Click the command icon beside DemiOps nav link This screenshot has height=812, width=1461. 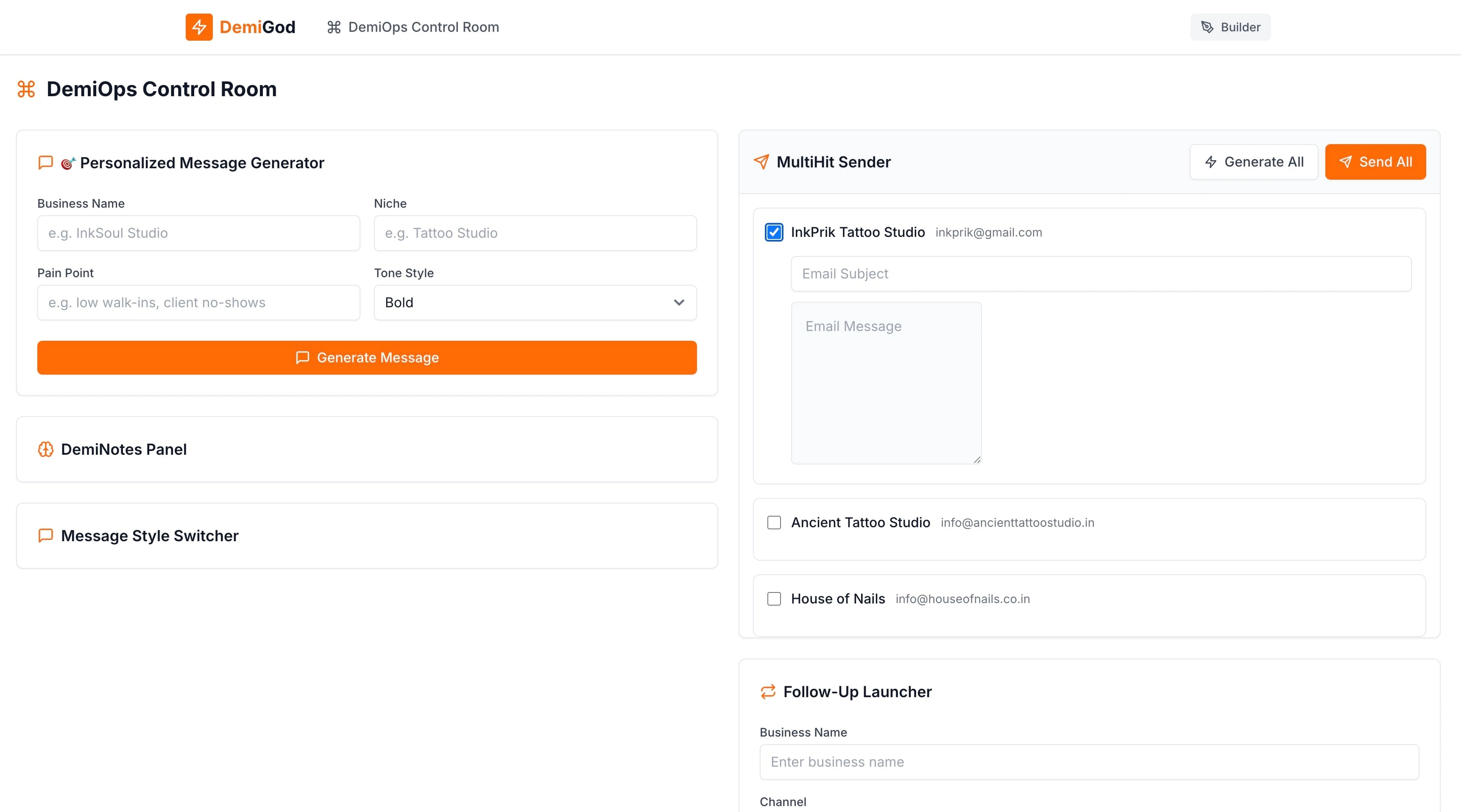pos(334,27)
